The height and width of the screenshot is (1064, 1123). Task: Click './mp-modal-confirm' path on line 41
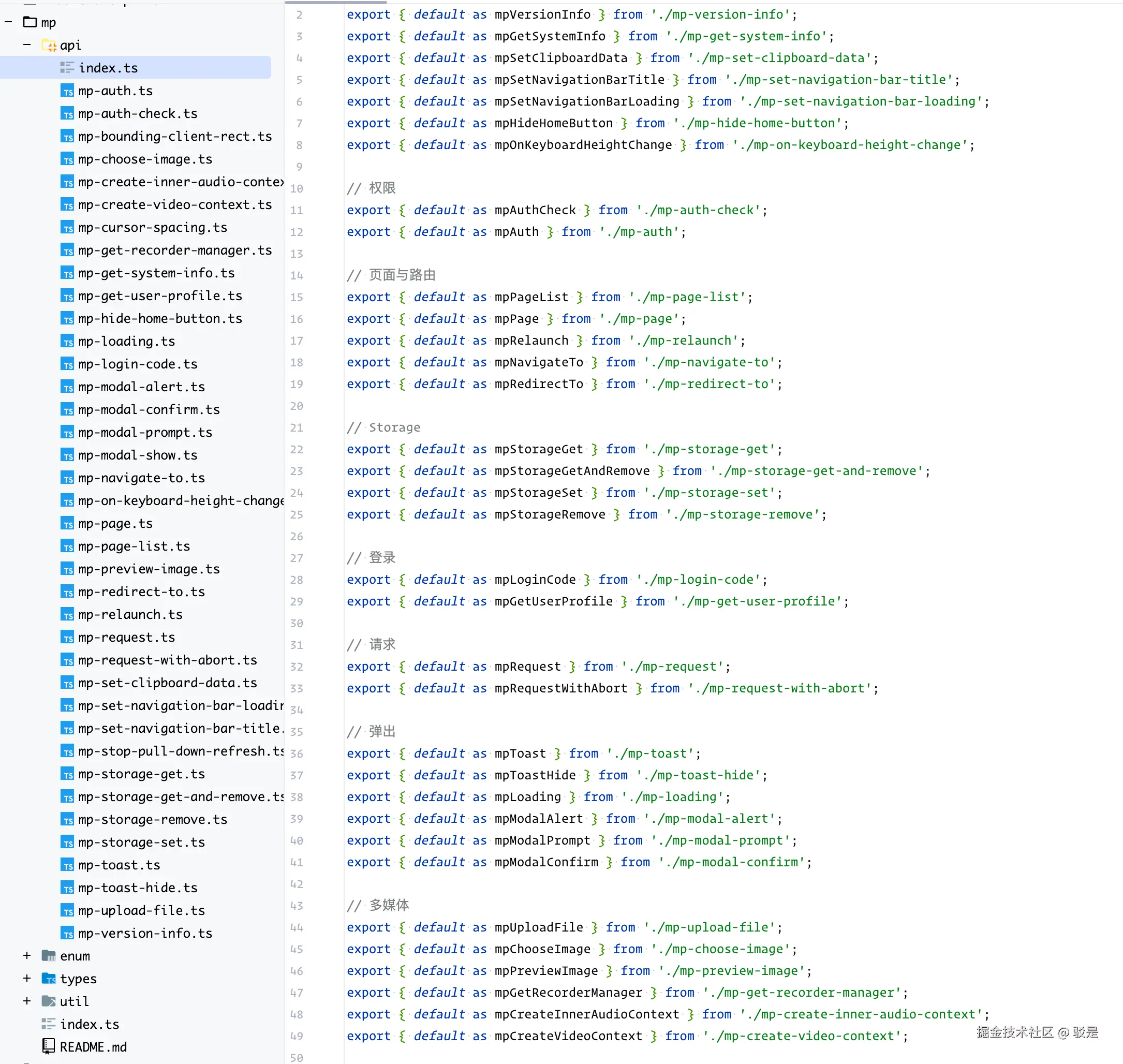(x=732, y=862)
